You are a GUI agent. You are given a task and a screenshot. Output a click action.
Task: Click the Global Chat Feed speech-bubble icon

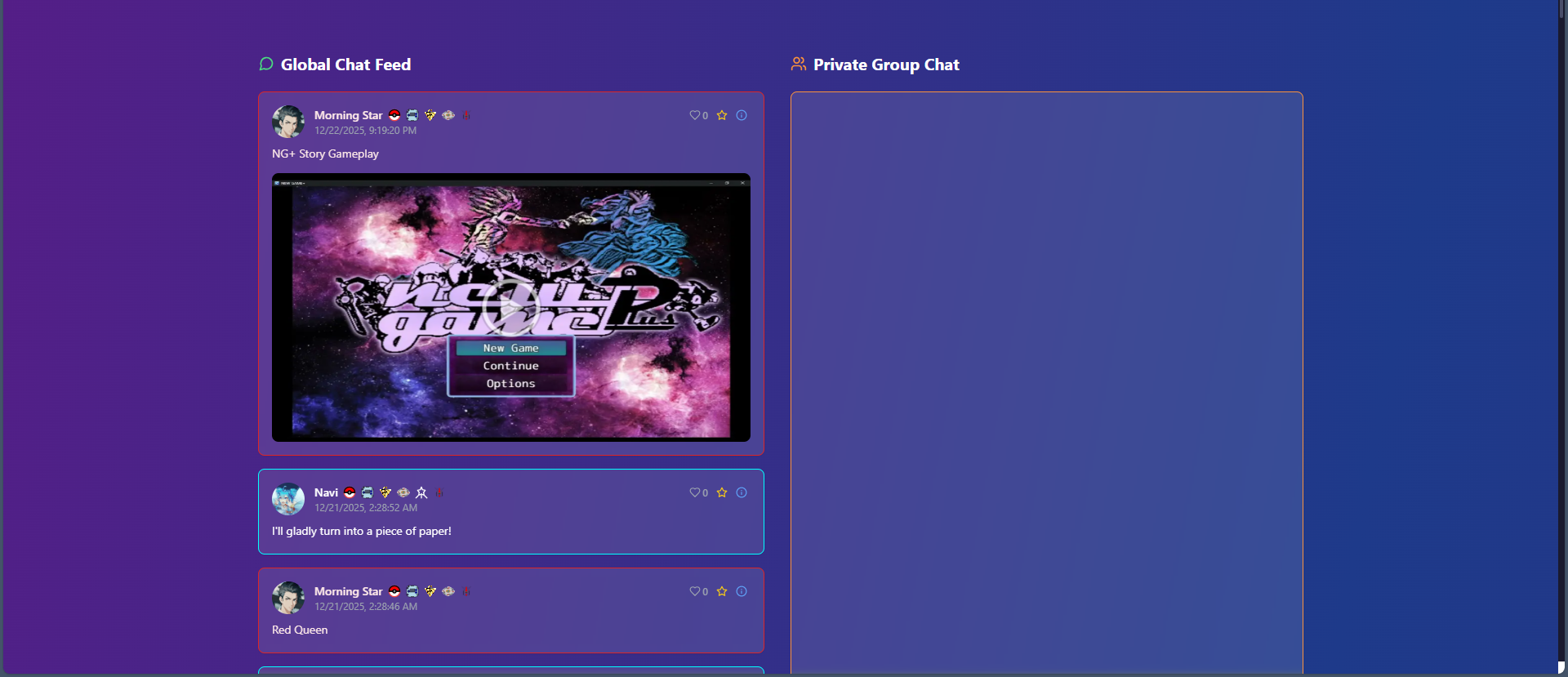coord(266,64)
